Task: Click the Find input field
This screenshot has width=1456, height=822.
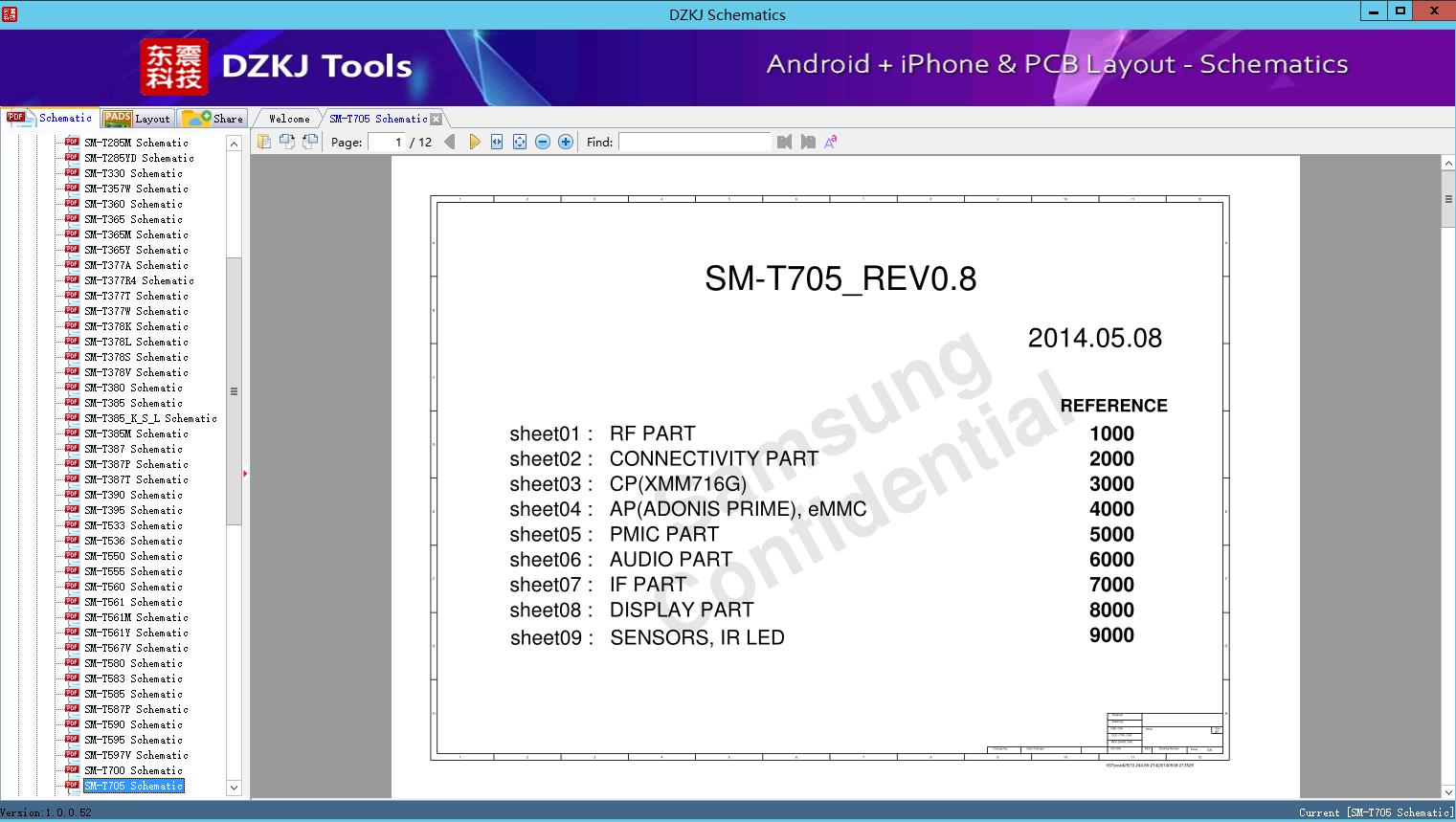Action: pos(695,142)
